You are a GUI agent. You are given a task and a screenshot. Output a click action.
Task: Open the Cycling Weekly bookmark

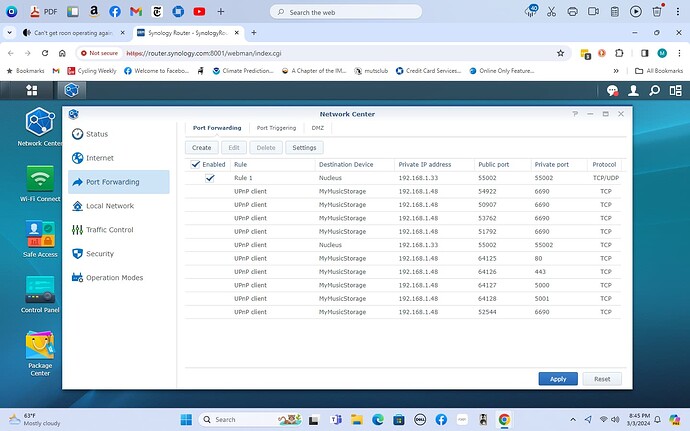92,71
